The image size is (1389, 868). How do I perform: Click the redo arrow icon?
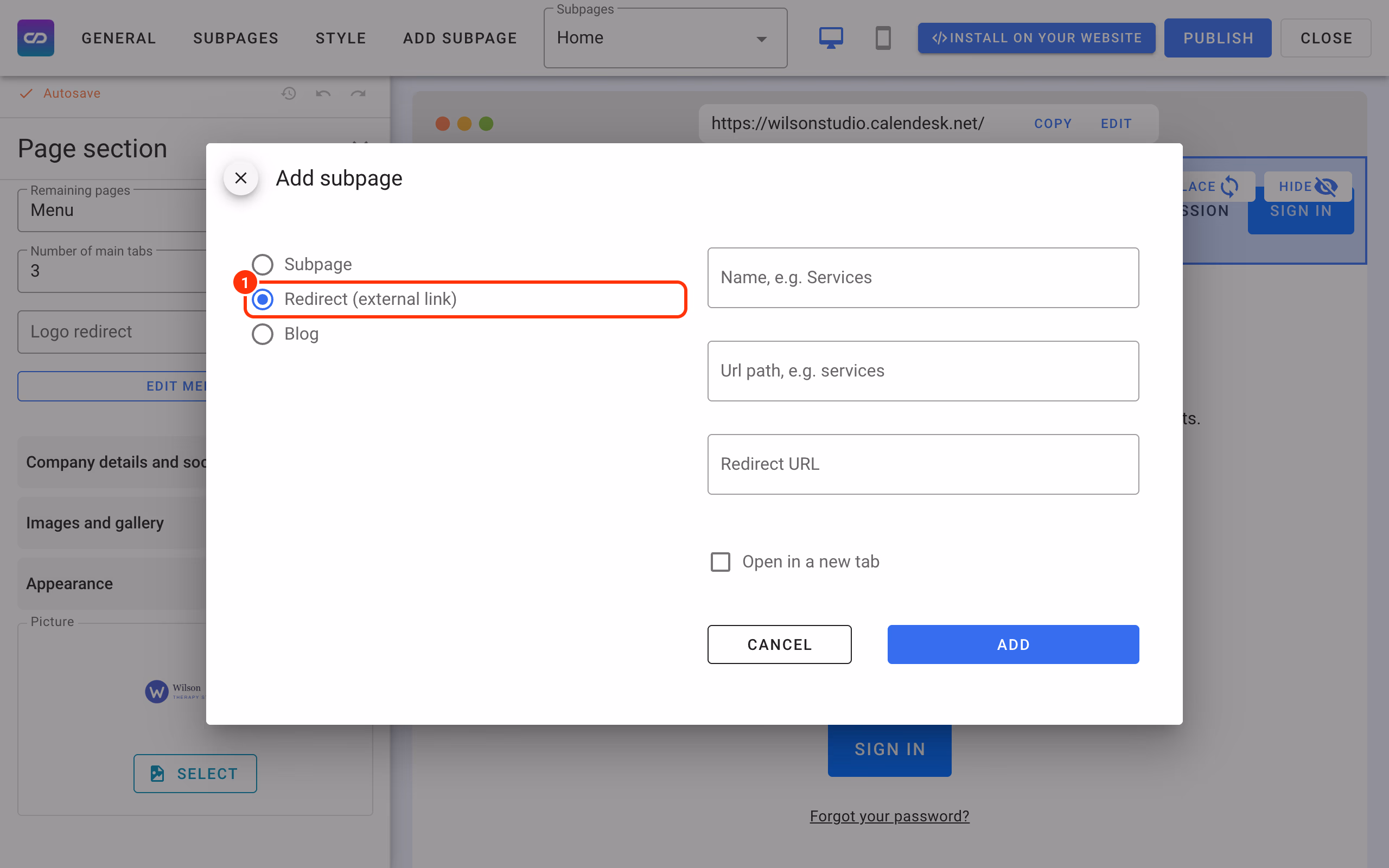pyautogui.click(x=358, y=93)
